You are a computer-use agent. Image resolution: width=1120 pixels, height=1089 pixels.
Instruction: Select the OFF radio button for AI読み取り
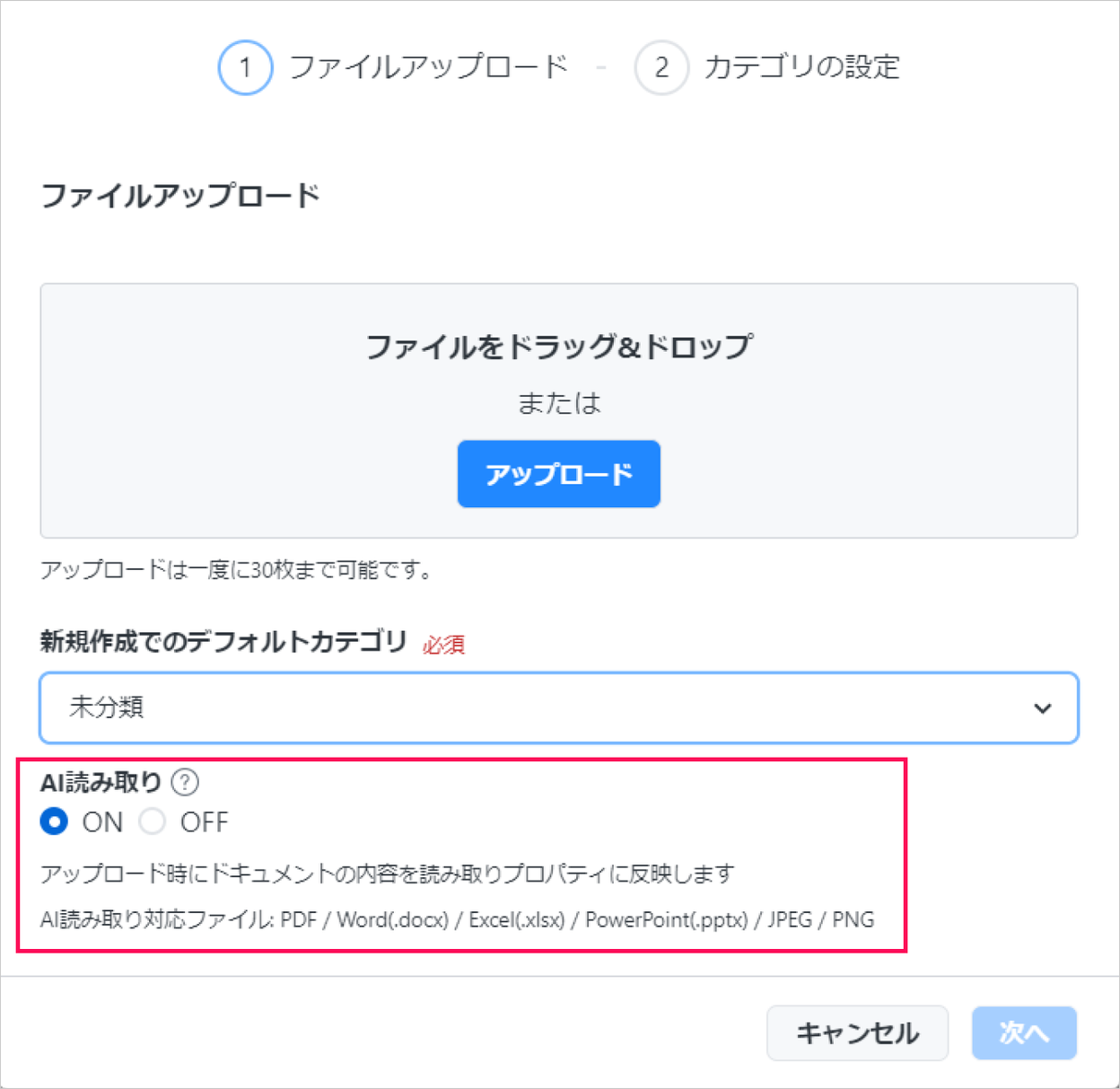[x=153, y=821]
